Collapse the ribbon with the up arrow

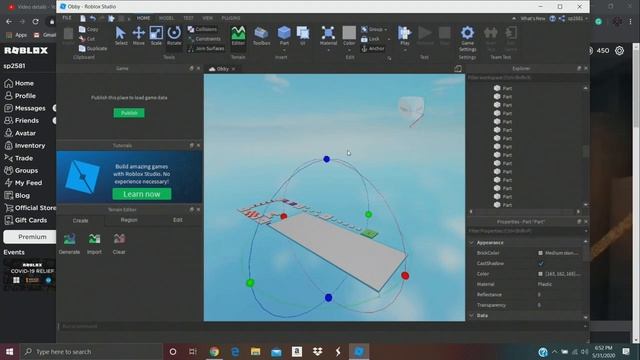tap(513, 18)
